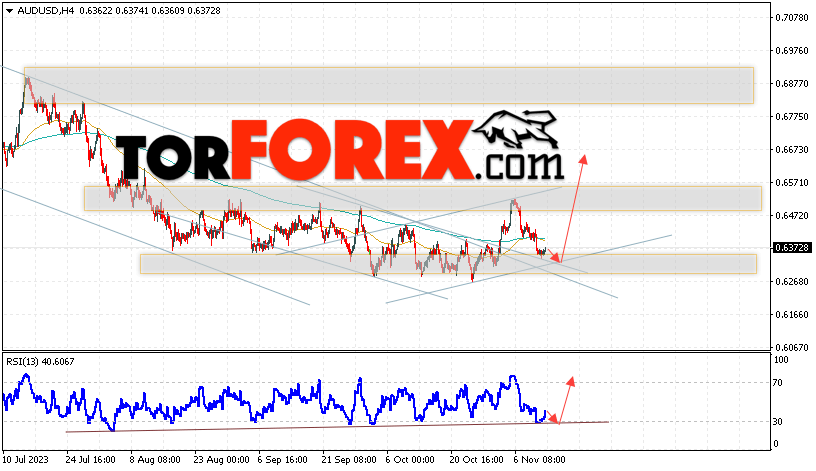Image resolution: width=816 pixels, height=471 pixels.
Task: Select the 6 Oct 00:00 date label
Action: pos(410,460)
